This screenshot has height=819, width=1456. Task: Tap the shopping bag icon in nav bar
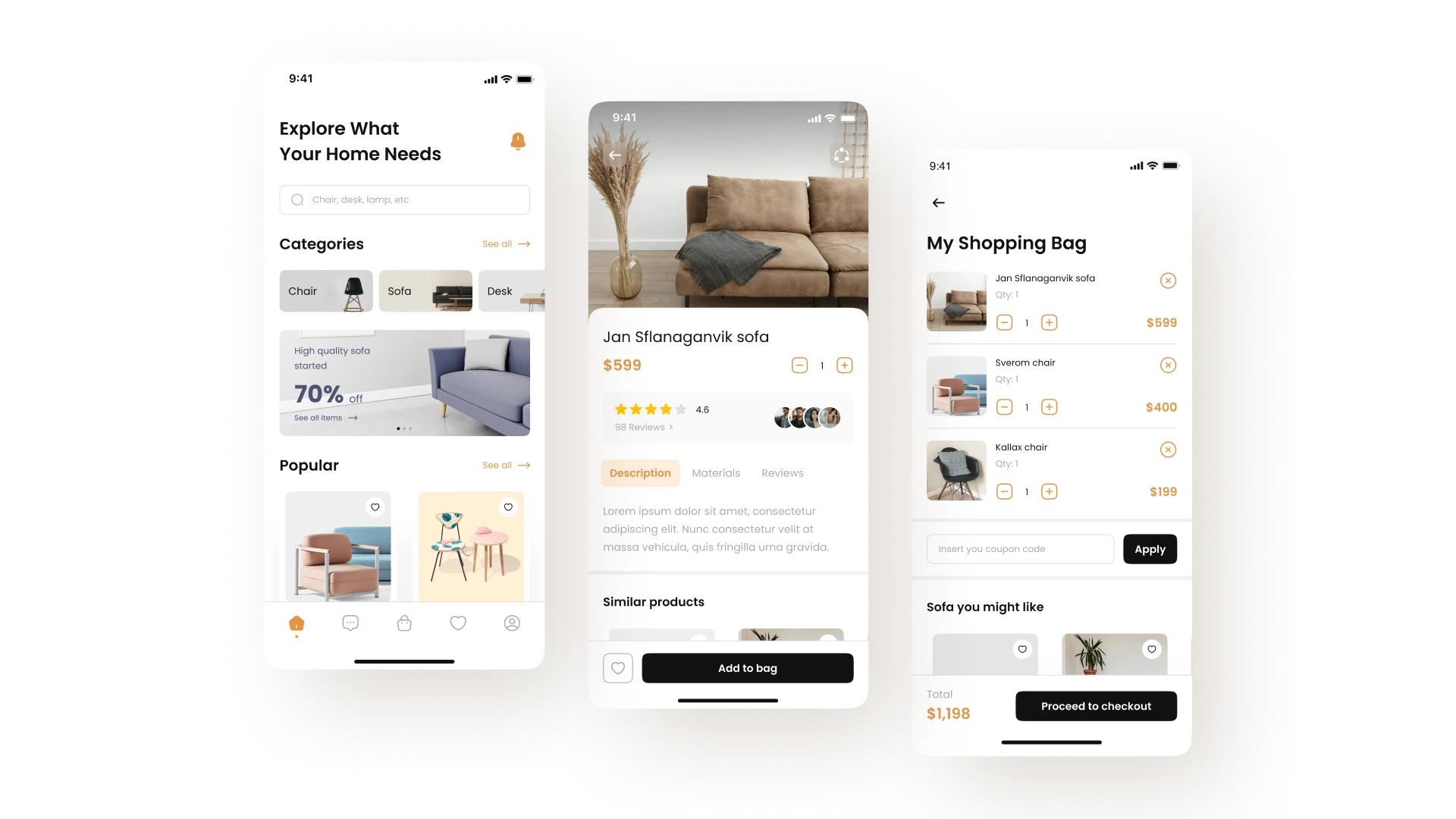click(404, 623)
